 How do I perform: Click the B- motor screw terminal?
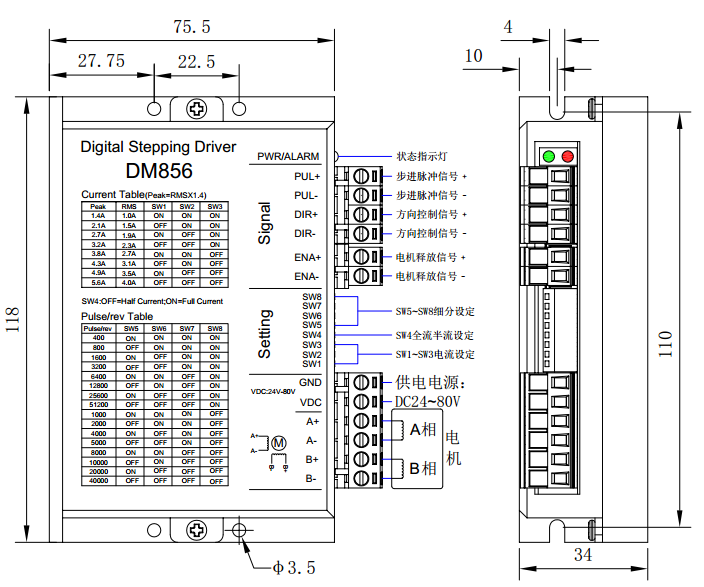[x=361, y=478]
